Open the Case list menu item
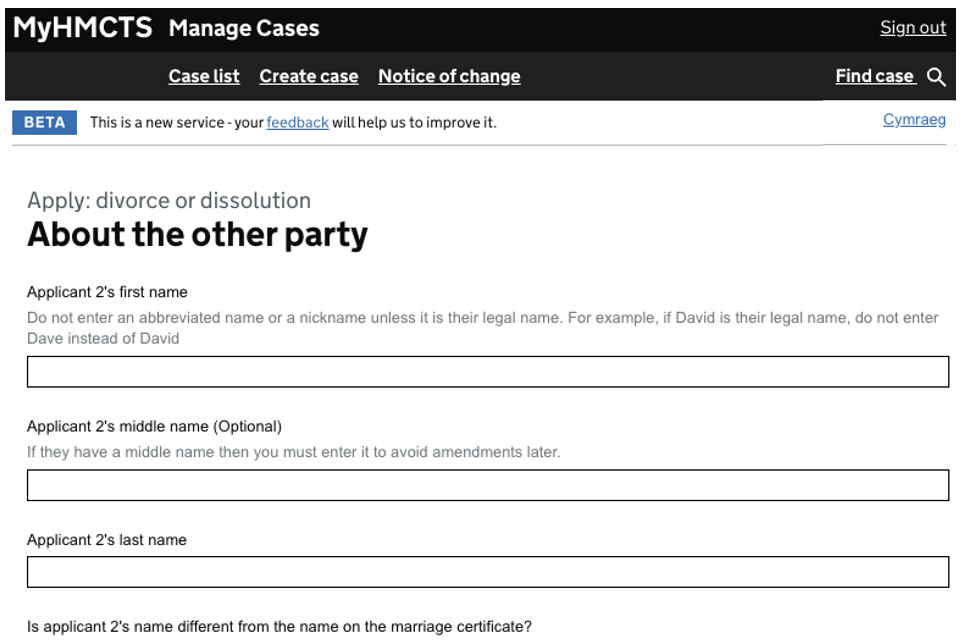This screenshot has width=960, height=640. (x=204, y=77)
